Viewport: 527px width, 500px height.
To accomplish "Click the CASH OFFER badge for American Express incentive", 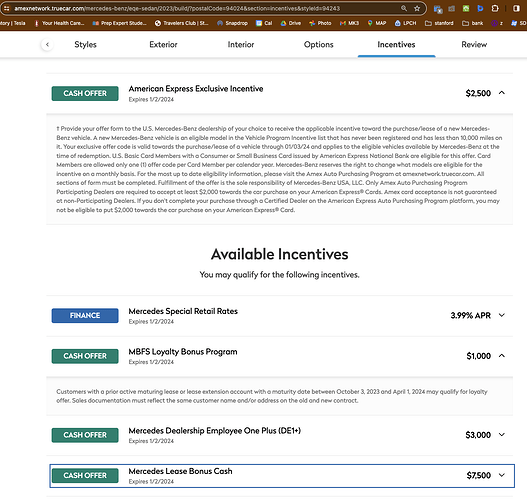I will [x=85, y=93].
